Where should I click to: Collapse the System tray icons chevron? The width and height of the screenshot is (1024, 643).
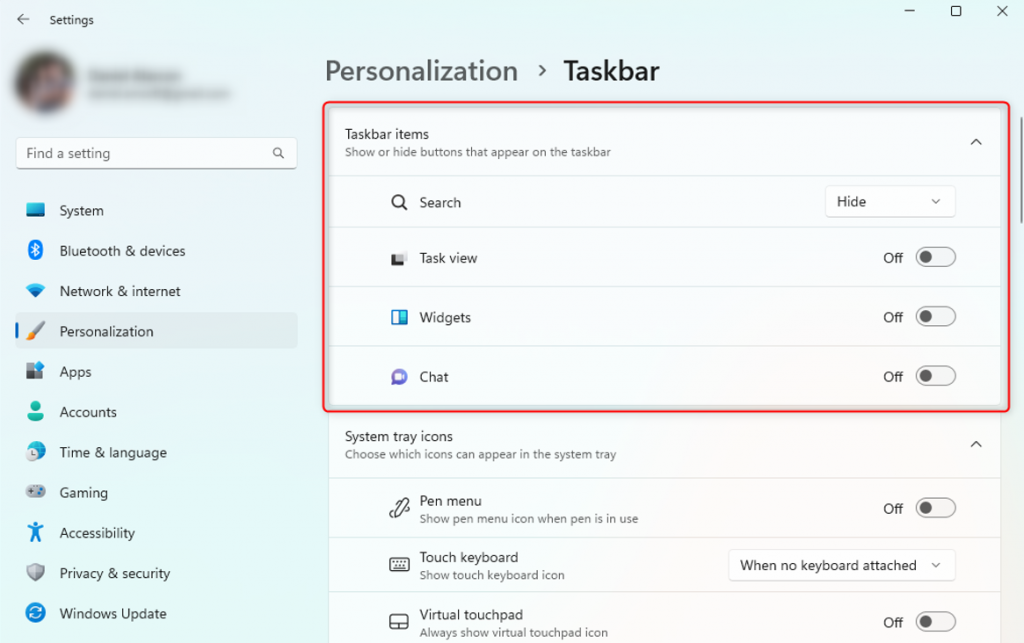pyautogui.click(x=976, y=445)
